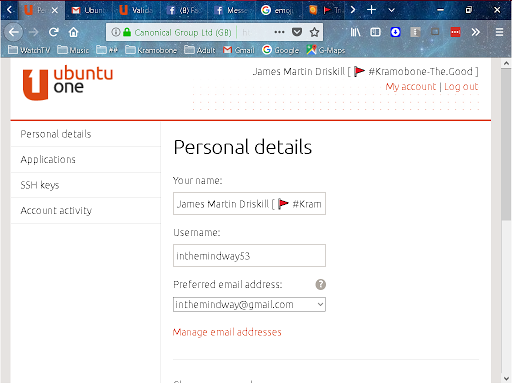The height and width of the screenshot is (384, 512).
Task: Click scrollbar up arrow
Action: coord(506,63)
